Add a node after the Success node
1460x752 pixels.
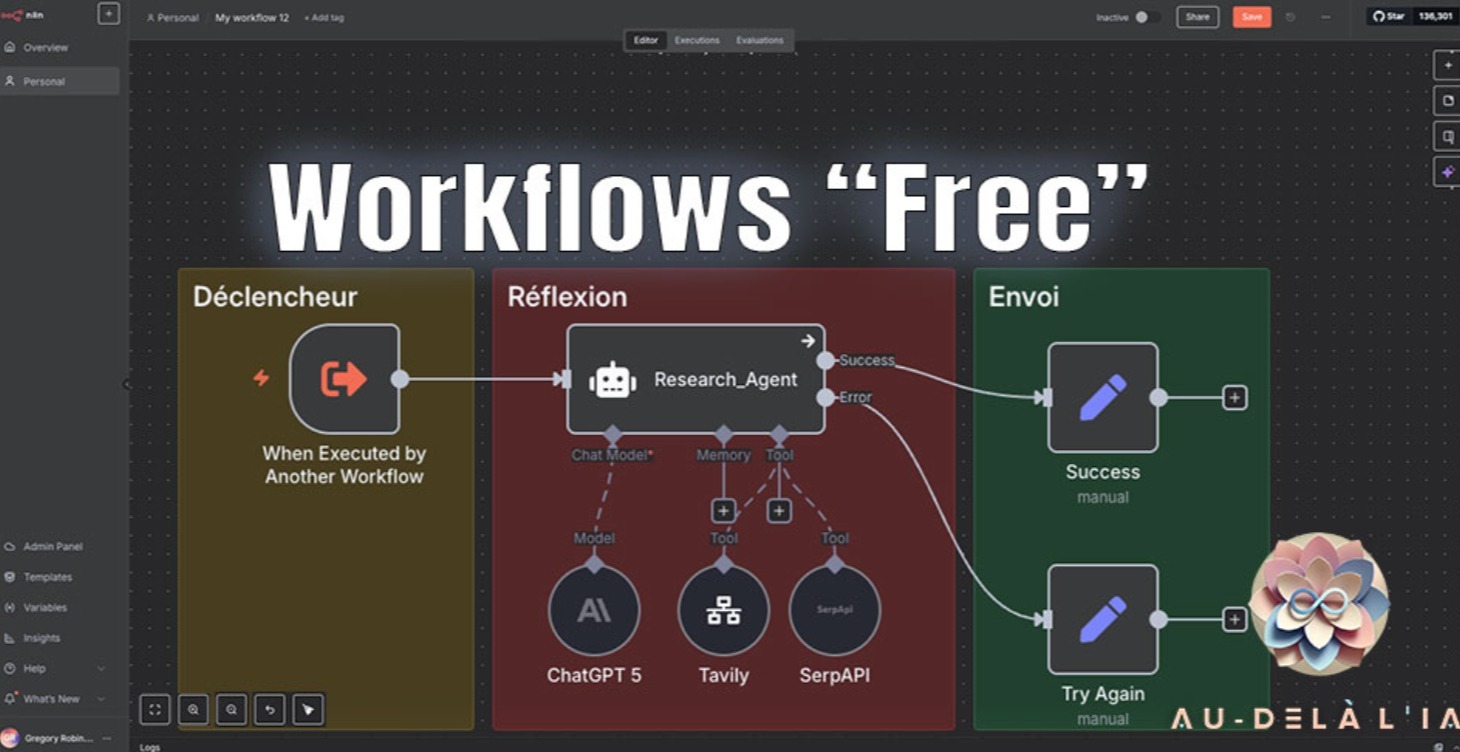[1235, 398]
